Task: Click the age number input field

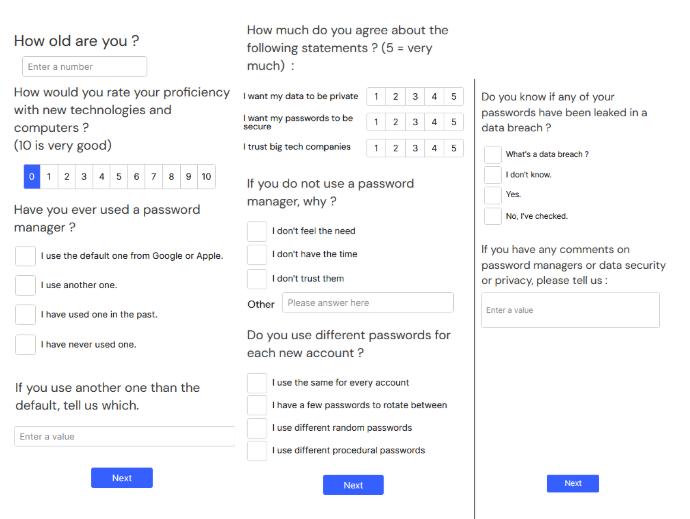Action: tap(84, 66)
